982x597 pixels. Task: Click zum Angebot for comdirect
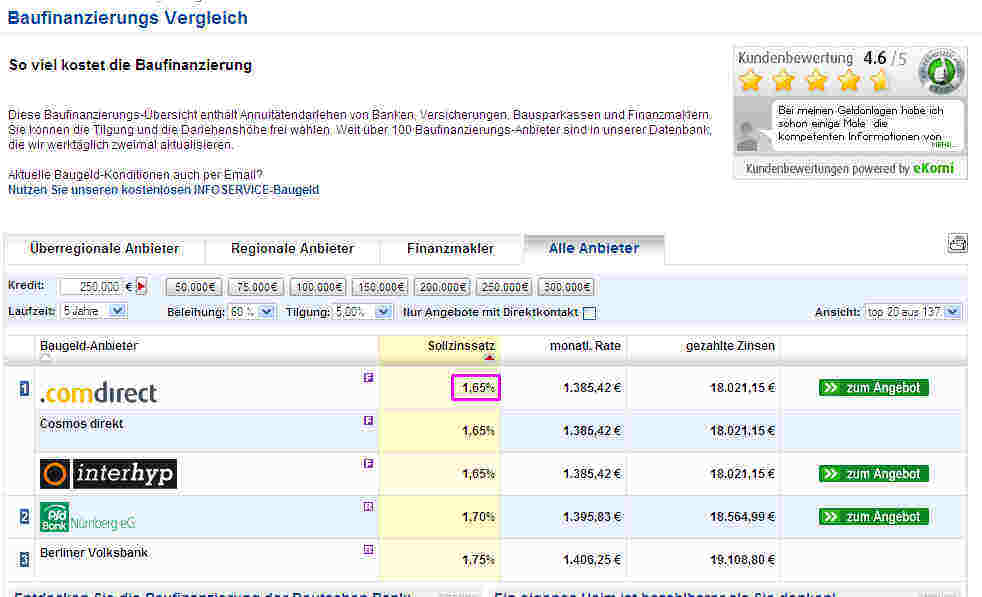pos(873,388)
